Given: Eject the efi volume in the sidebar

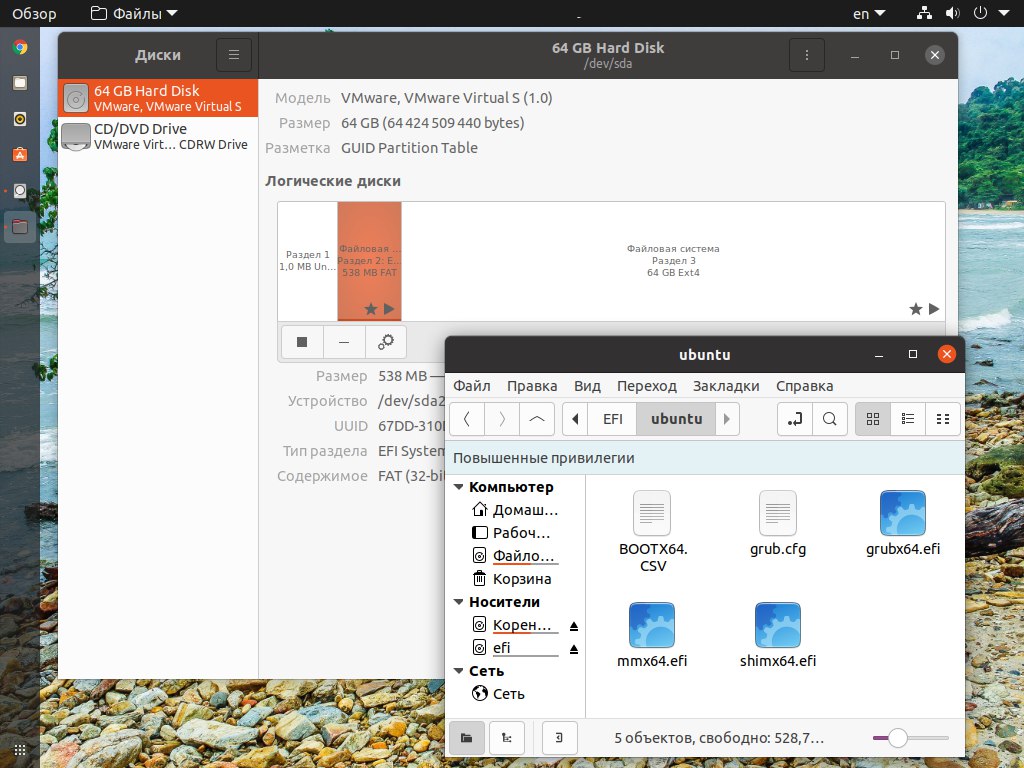Looking at the screenshot, I should click(x=573, y=648).
